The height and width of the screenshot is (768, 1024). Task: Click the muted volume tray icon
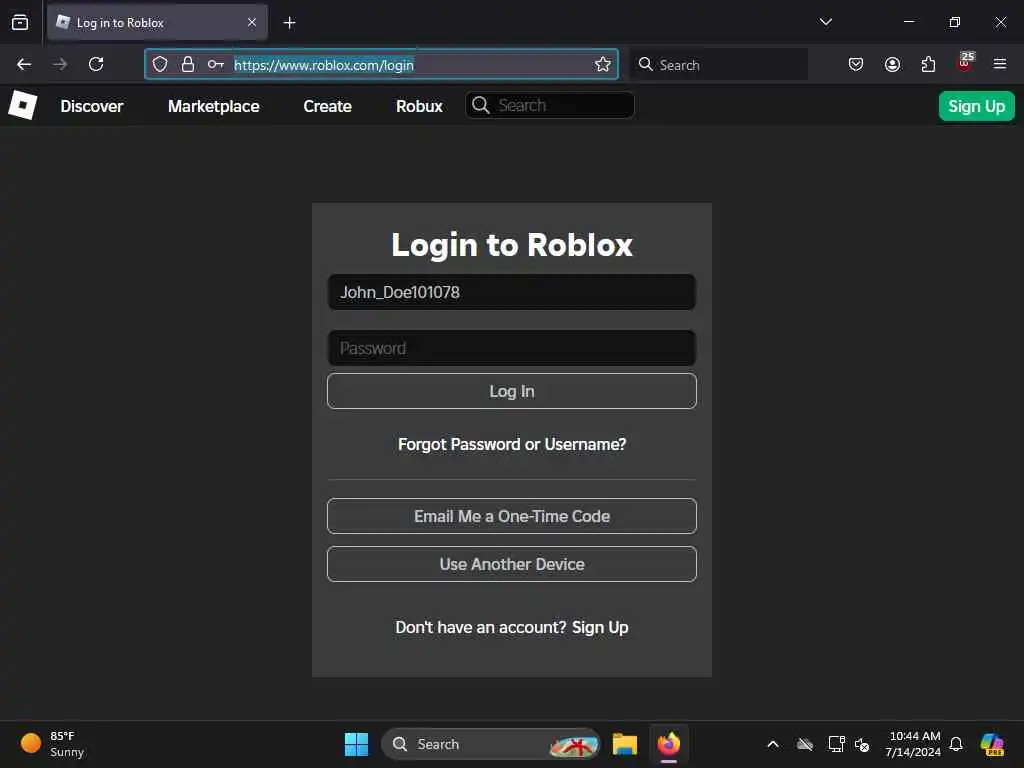click(862, 744)
